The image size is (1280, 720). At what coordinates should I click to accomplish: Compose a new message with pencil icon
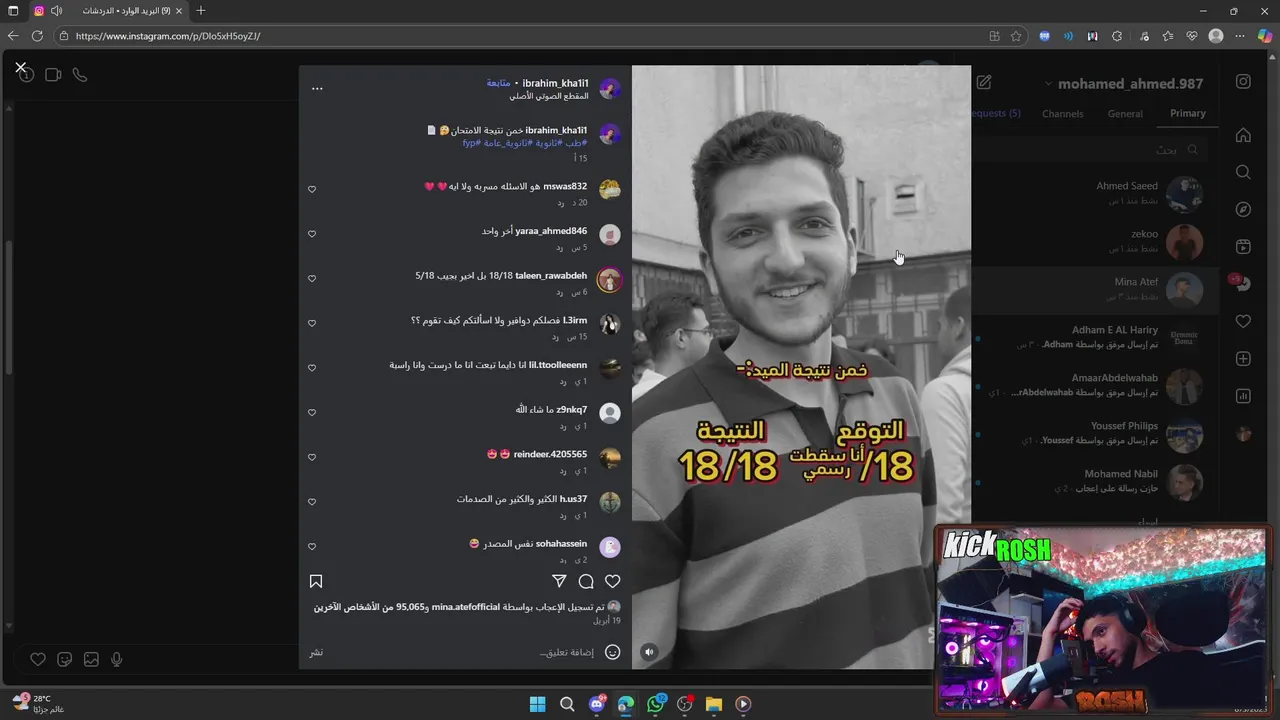pyautogui.click(x=984, y=83)
